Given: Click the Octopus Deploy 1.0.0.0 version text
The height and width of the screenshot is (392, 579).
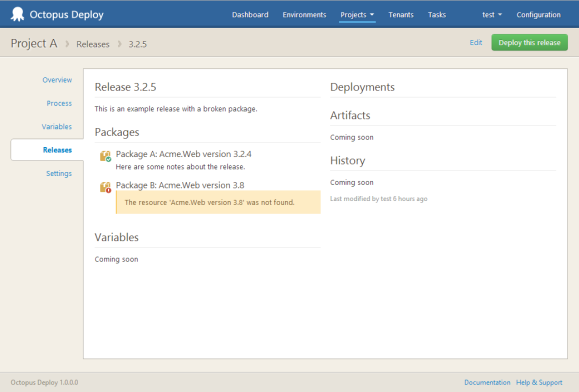Looking at the screenshot, I should point(44,382).
